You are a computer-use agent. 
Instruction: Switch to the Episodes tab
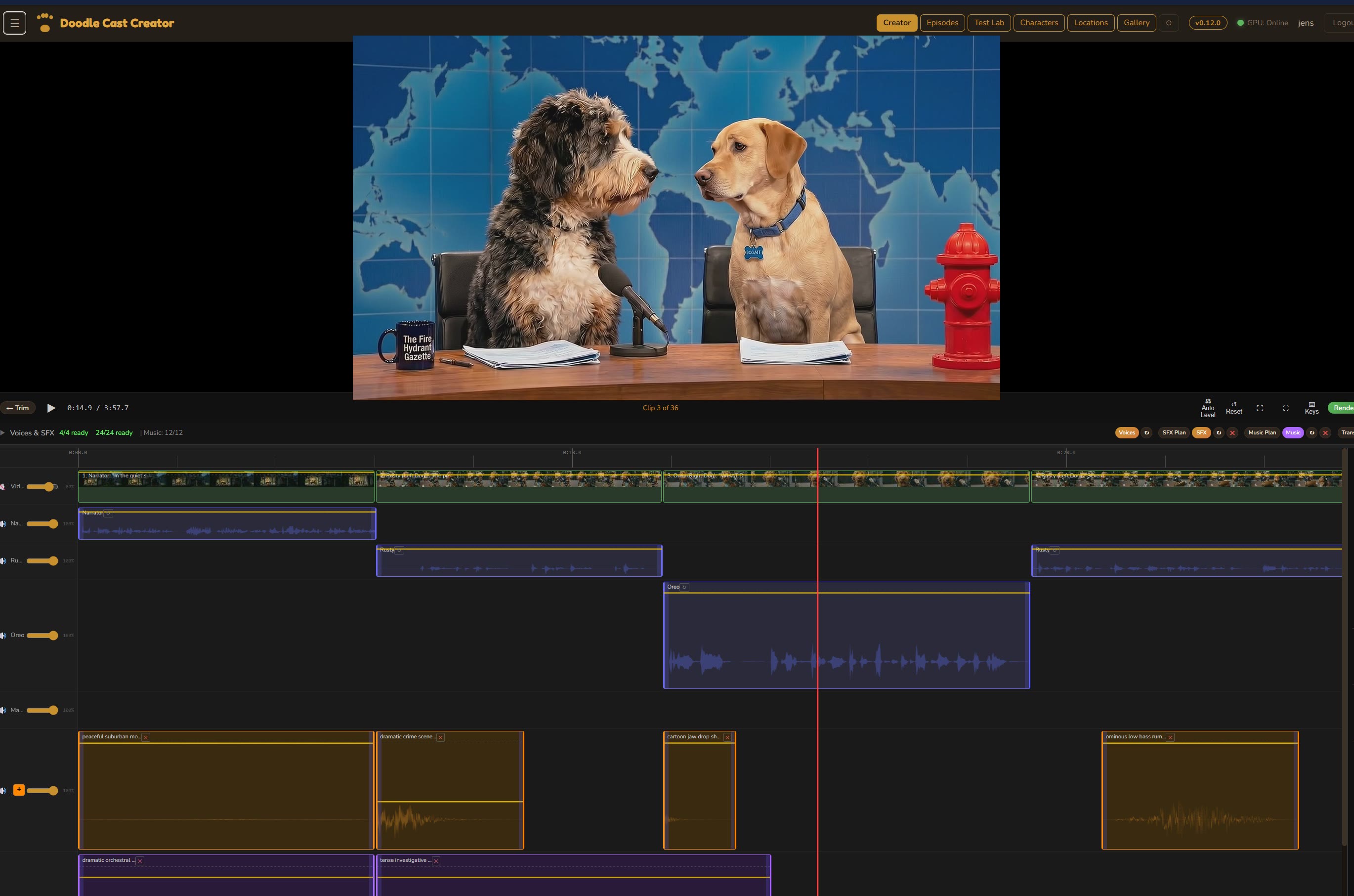942,23
